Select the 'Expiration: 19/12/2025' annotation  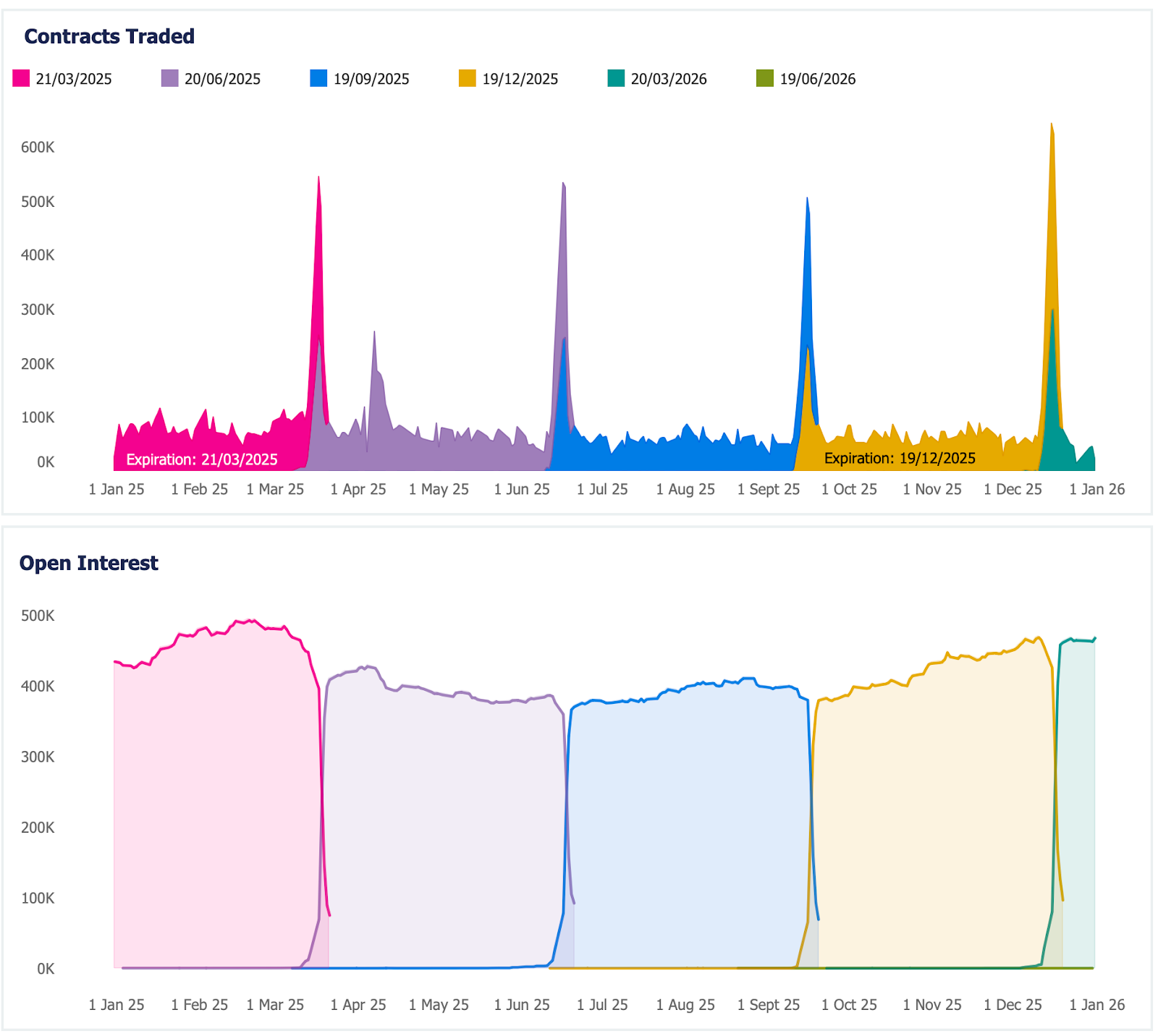pyautogui.click(x=900, y=458)
